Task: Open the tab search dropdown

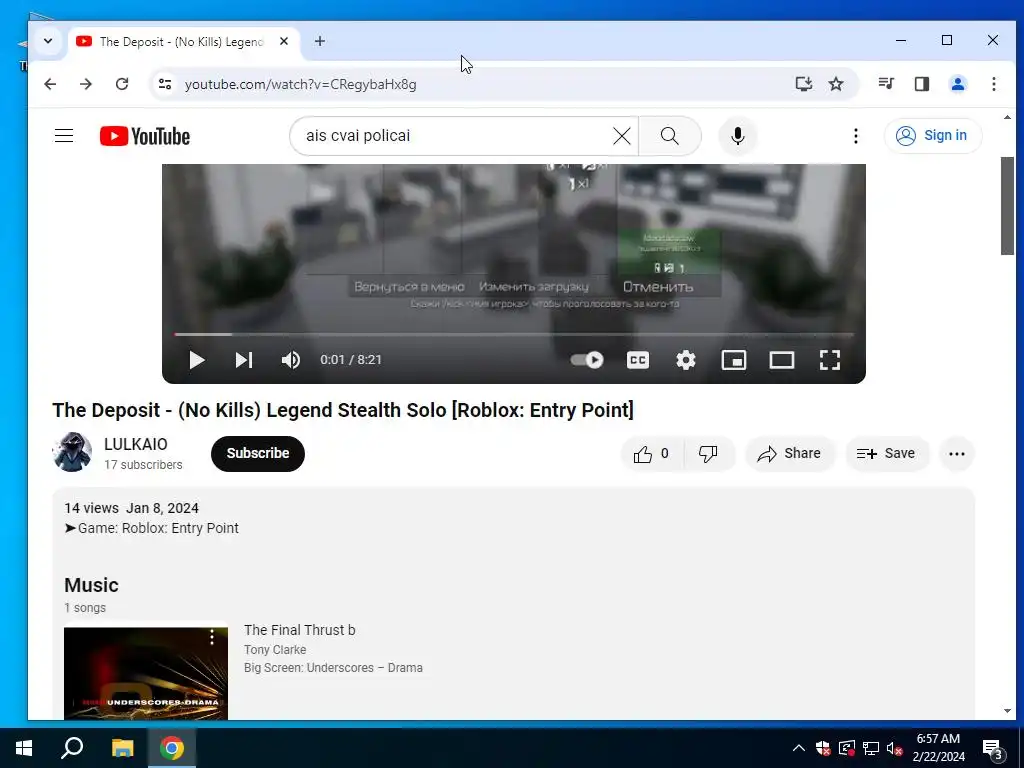Action: tap(48, 41)
